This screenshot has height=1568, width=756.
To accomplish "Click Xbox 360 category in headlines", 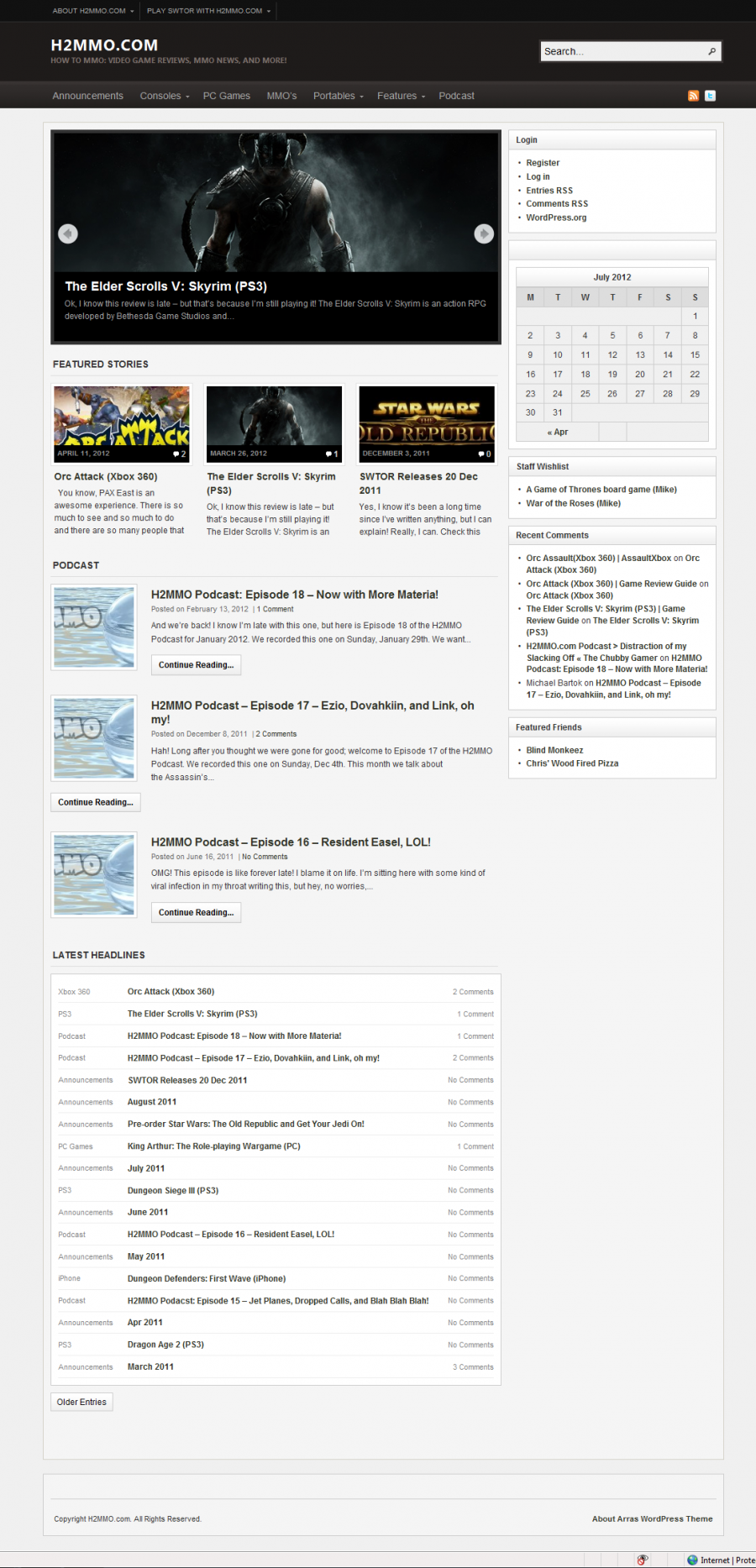I will (x=74, y=992).
